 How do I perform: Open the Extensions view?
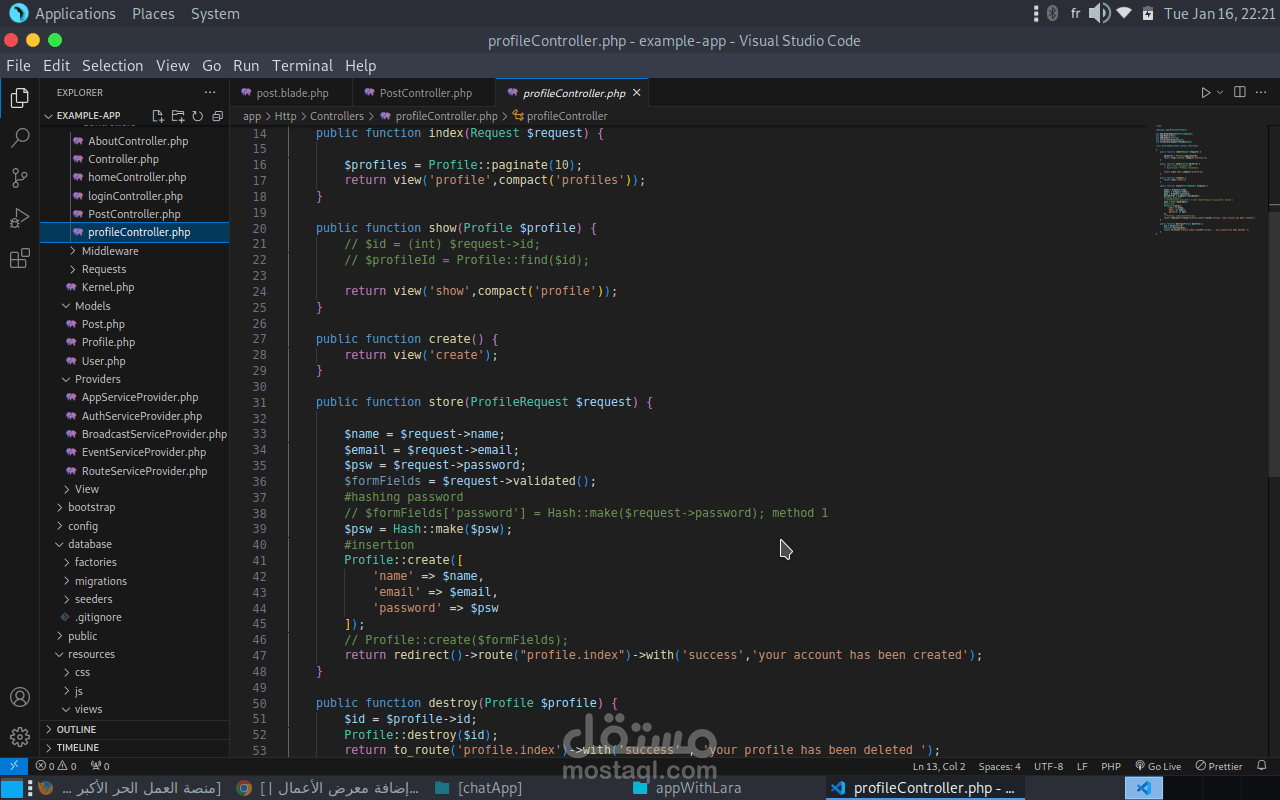click(19, 259)
